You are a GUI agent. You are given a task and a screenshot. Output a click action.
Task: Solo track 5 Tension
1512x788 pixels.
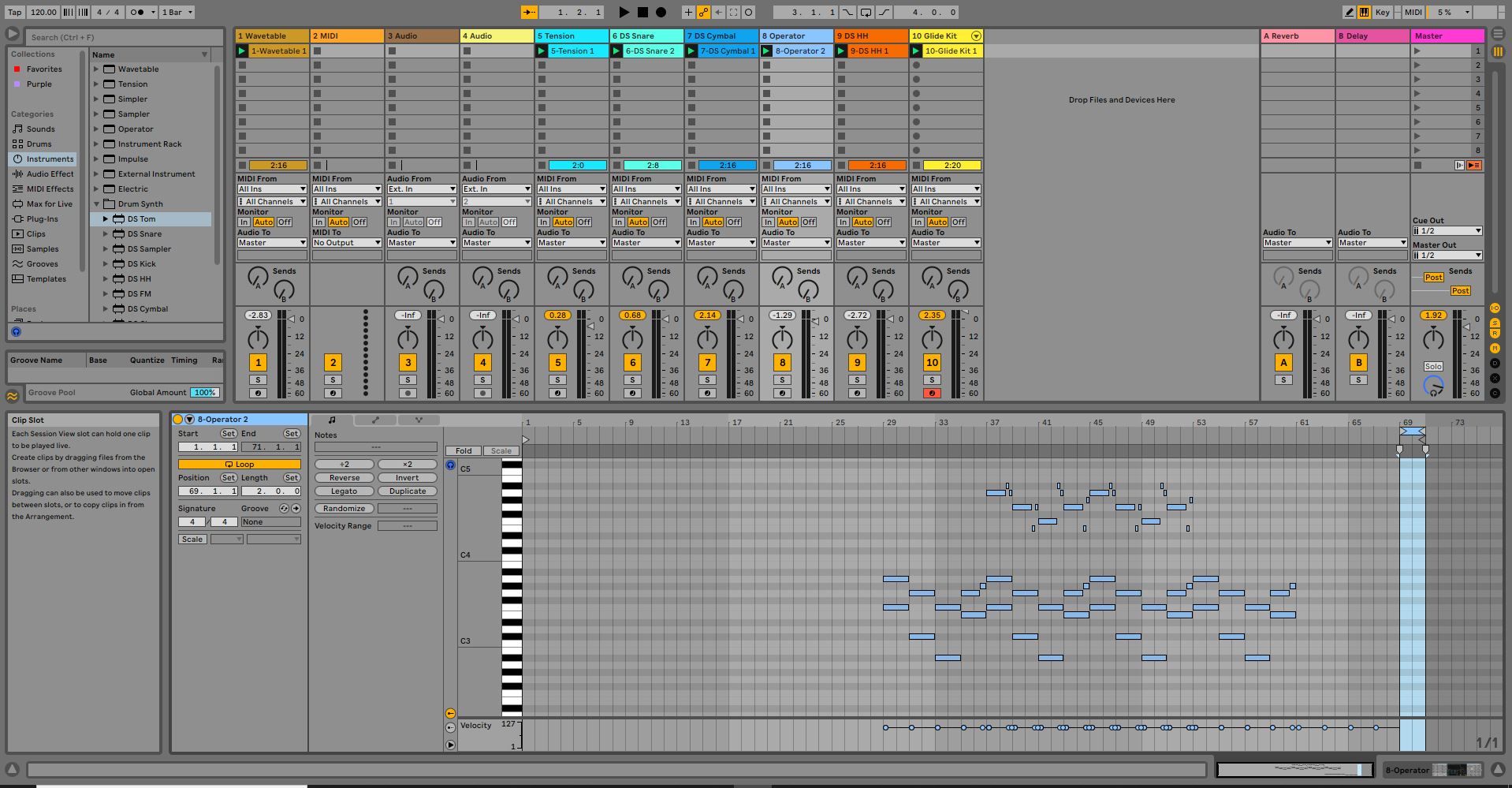(x=557, y=380)
